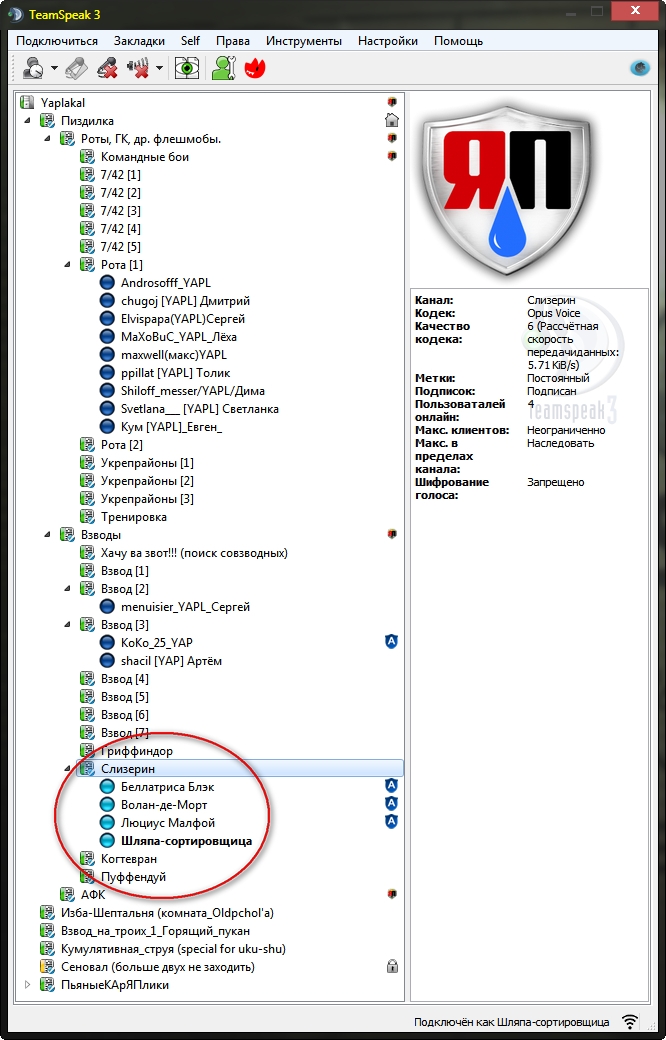666x1040 pixels.
Task: Mute microphone via toolbar icon
Action: coord(107,68)
